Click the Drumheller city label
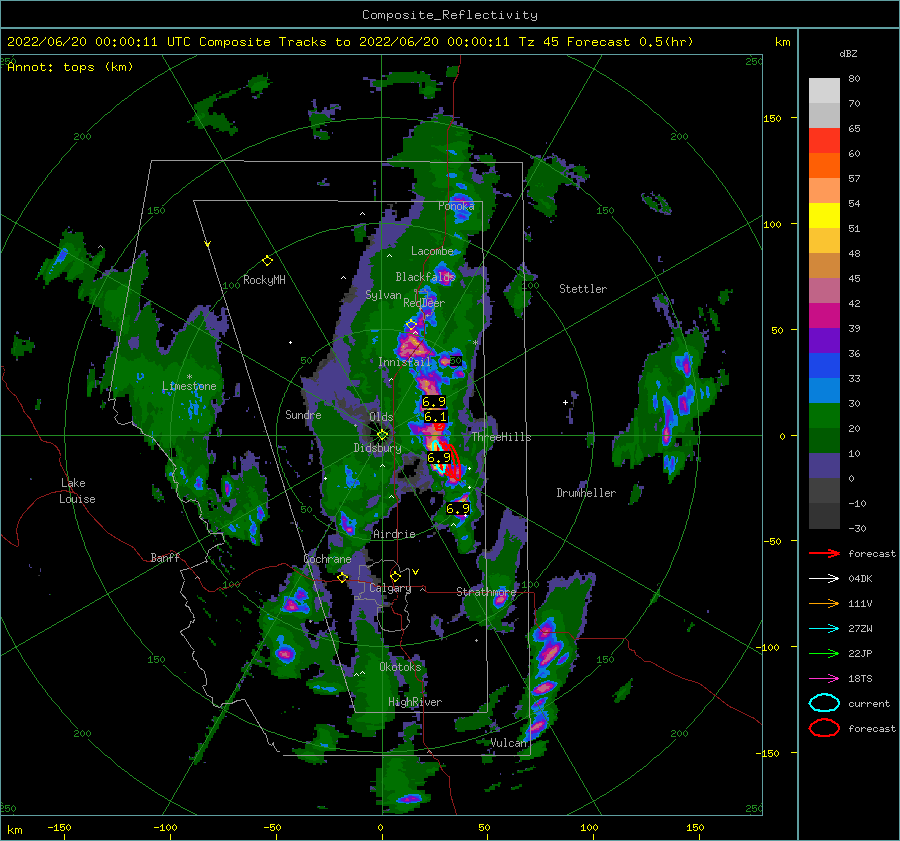This screenshot has width=900, height=841. point(586,493)
